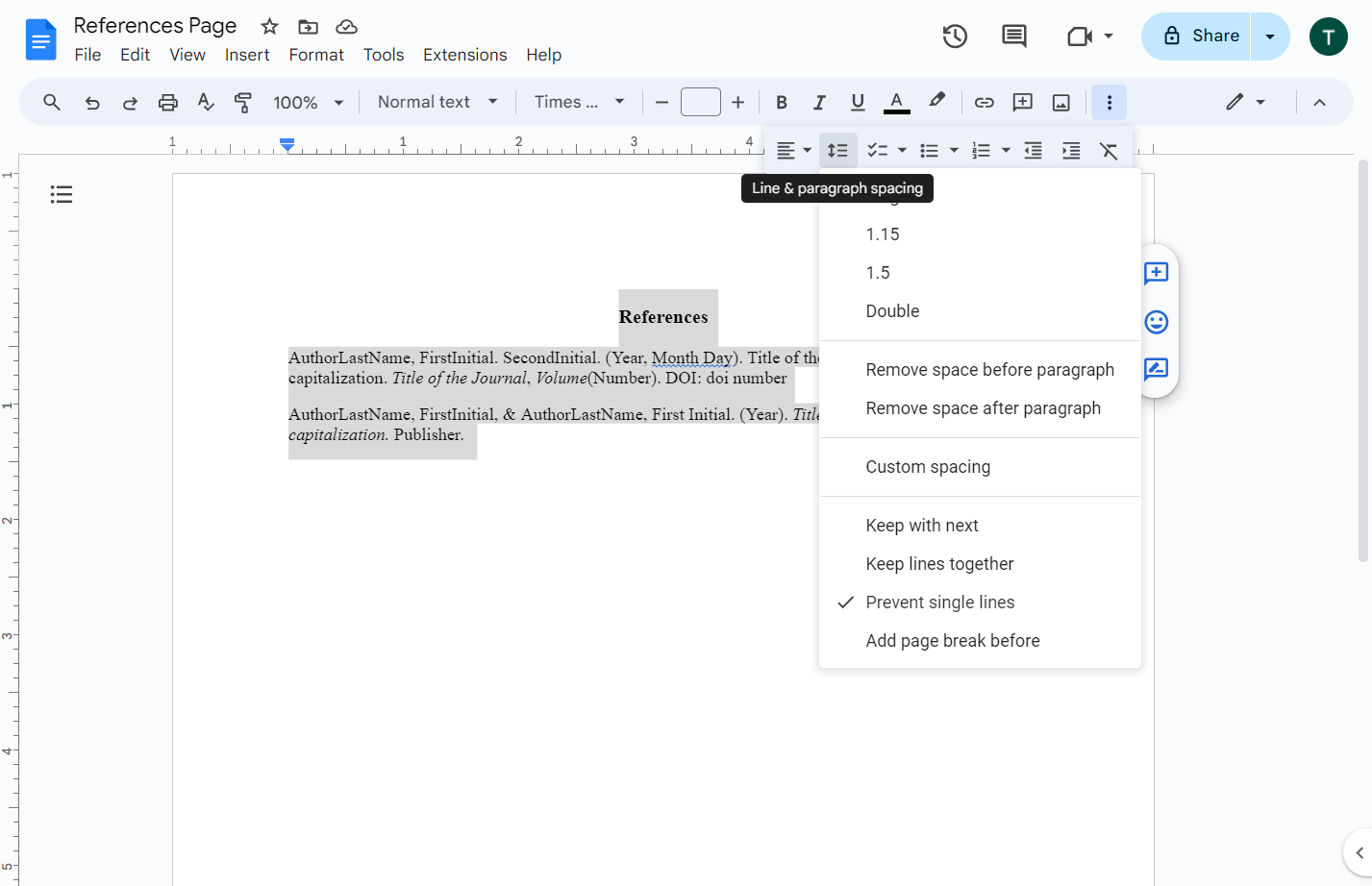Open the bulleted list options arrow
This screenshot has width=1372, height=886.
[x=954, y=150]
